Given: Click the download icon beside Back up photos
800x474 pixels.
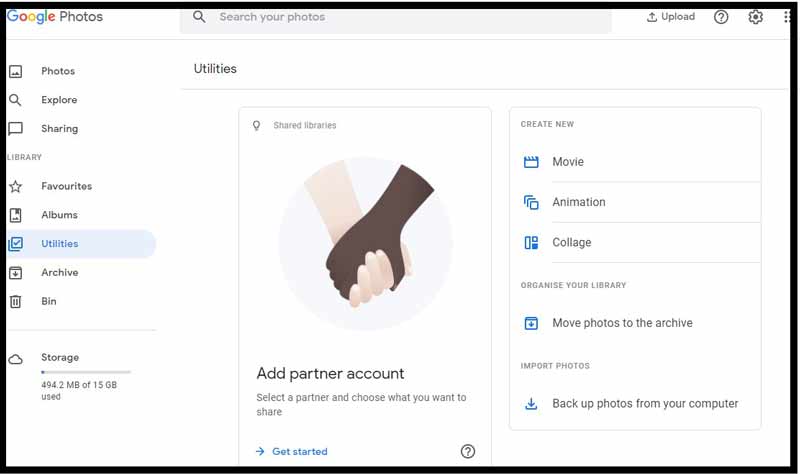Looking at the screenshot, I should coord(531,404).
